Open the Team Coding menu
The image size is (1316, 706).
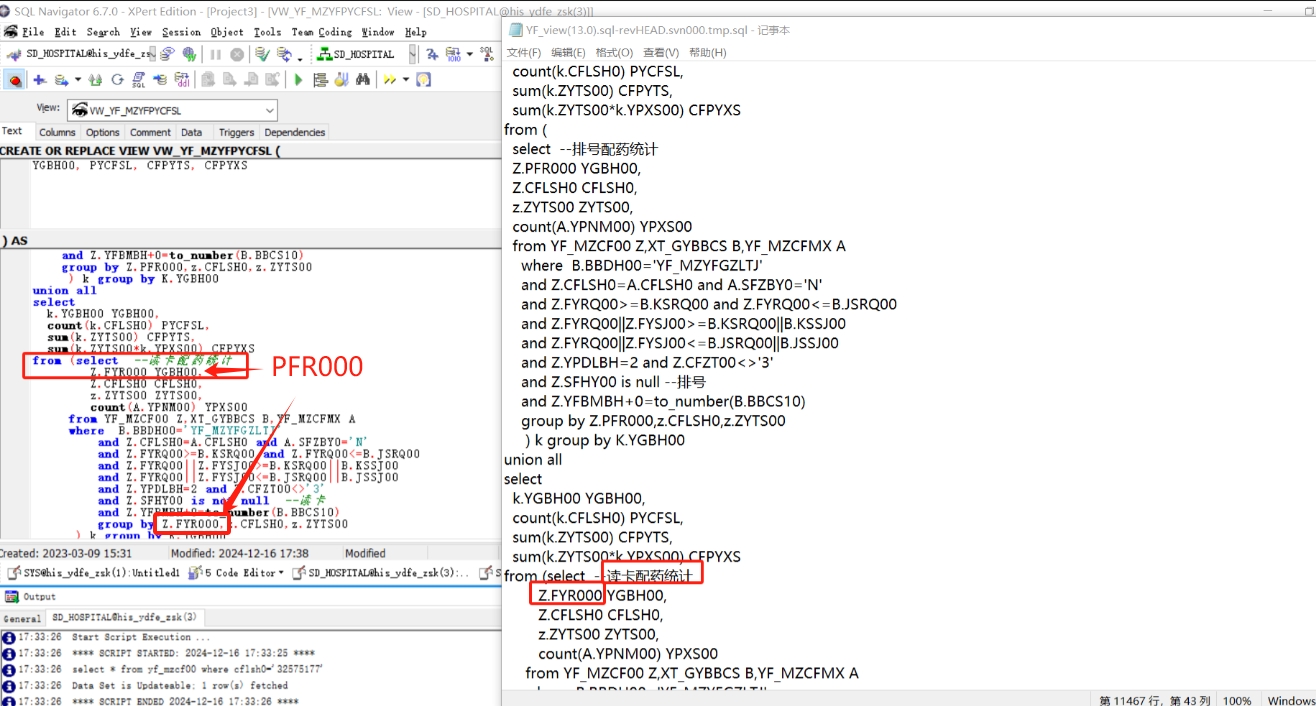pyautogui.click(x=321, y=32)
